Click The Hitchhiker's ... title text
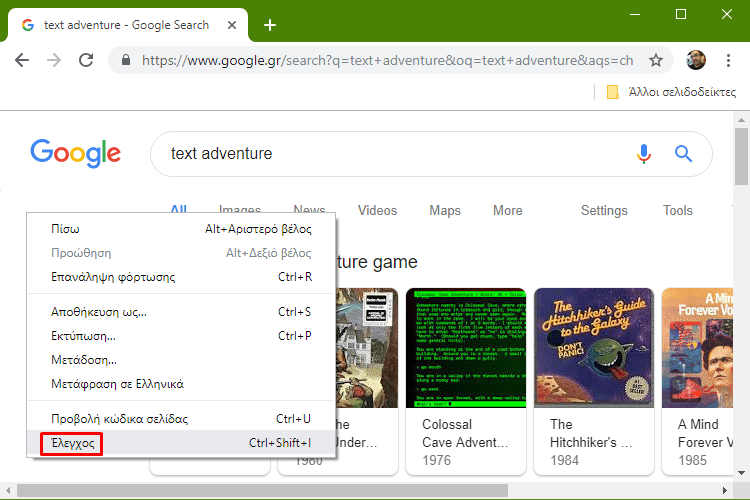The width and height of the screenshot is (750, 500). tap(591, 433)
